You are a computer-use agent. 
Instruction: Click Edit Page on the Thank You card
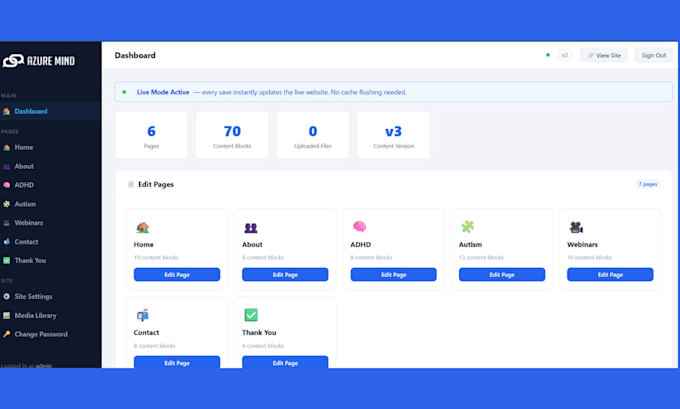pos(285,362)
